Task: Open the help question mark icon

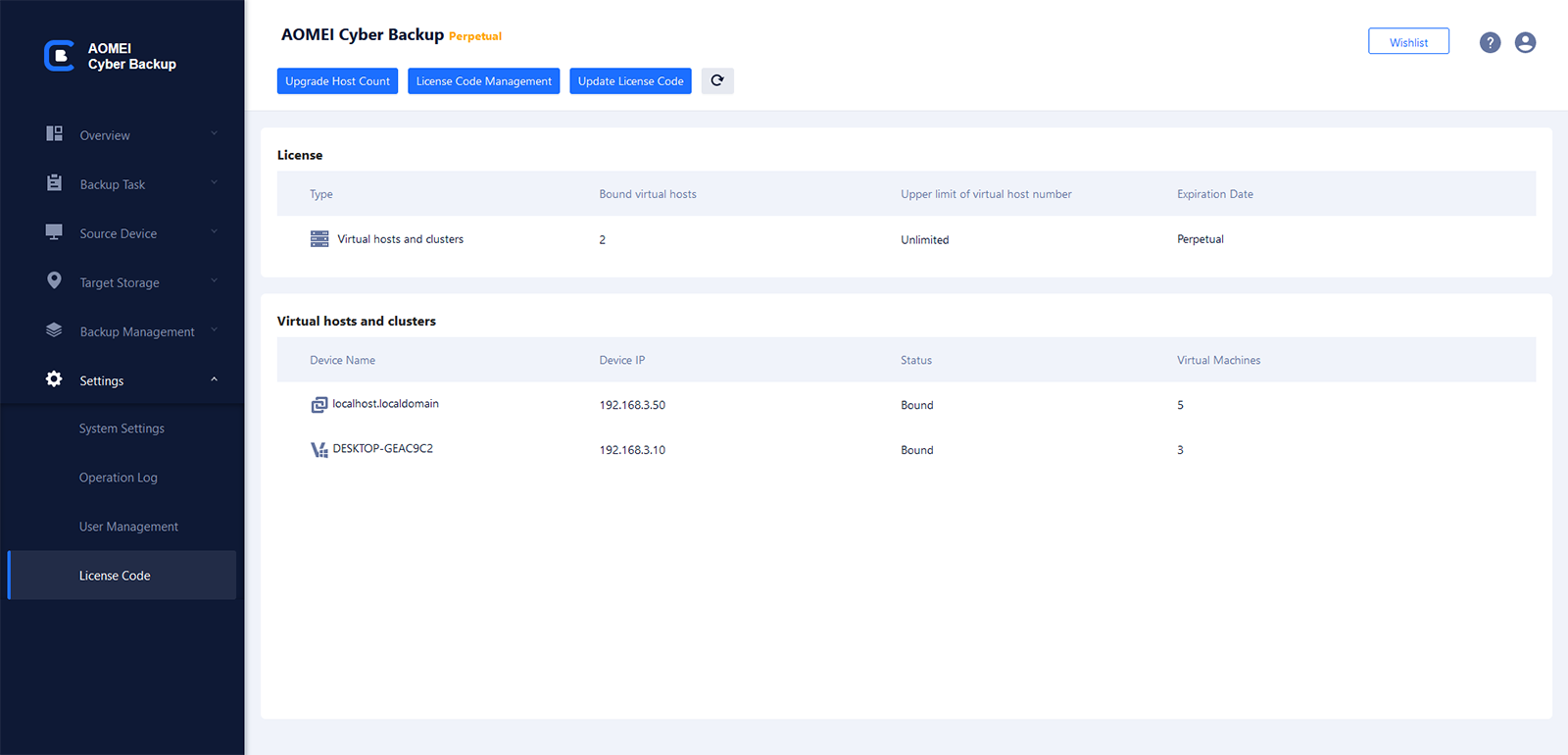Action: tap(1490, 43)
